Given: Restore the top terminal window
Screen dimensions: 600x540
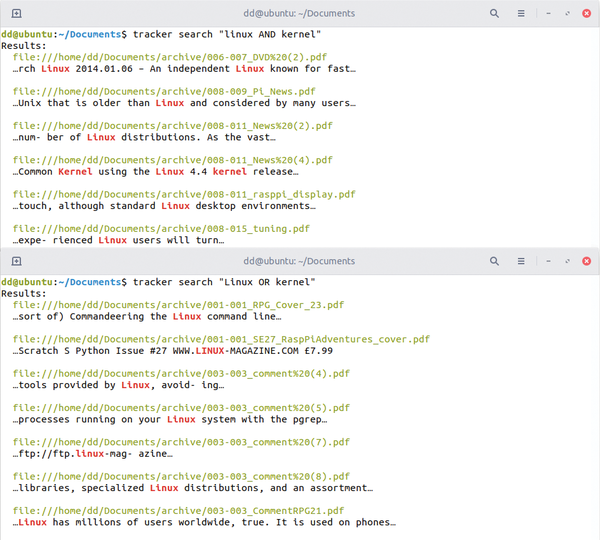Looking at the screenshot, I should [x=567, y=13].
